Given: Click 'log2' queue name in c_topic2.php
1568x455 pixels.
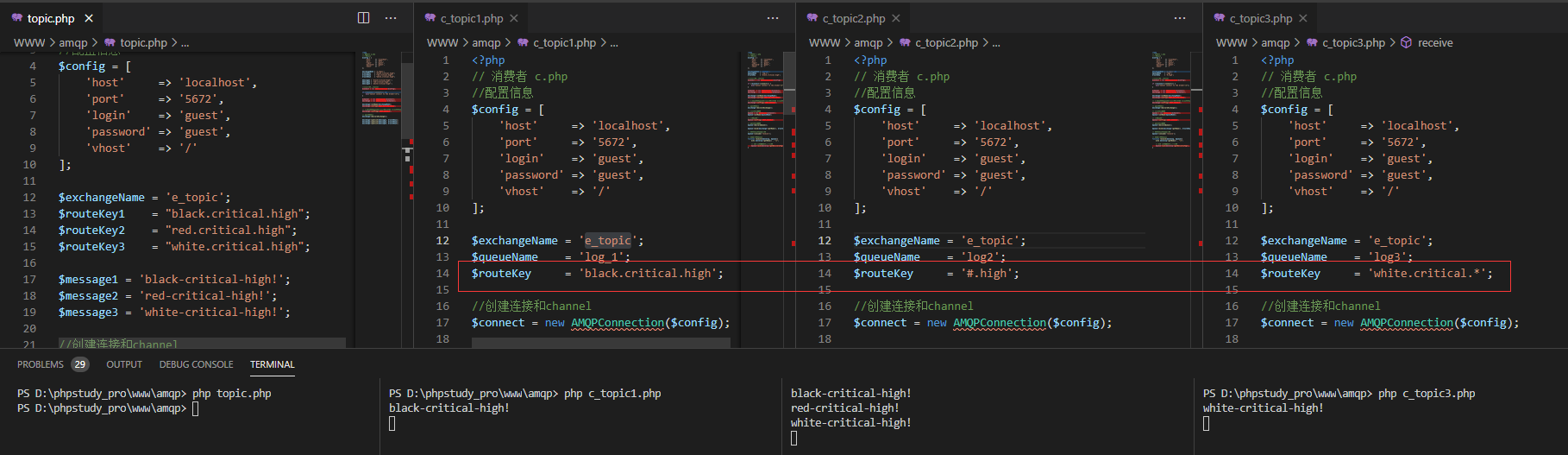Looking at the screenshot, I should click(x=980, y=257).
